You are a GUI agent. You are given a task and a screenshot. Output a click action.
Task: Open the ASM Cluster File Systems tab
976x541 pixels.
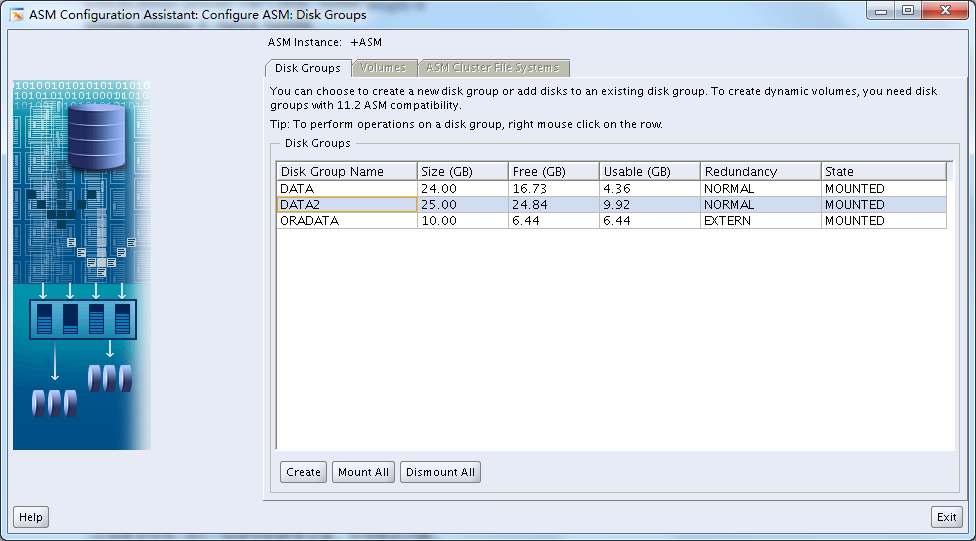coord(493,67)
